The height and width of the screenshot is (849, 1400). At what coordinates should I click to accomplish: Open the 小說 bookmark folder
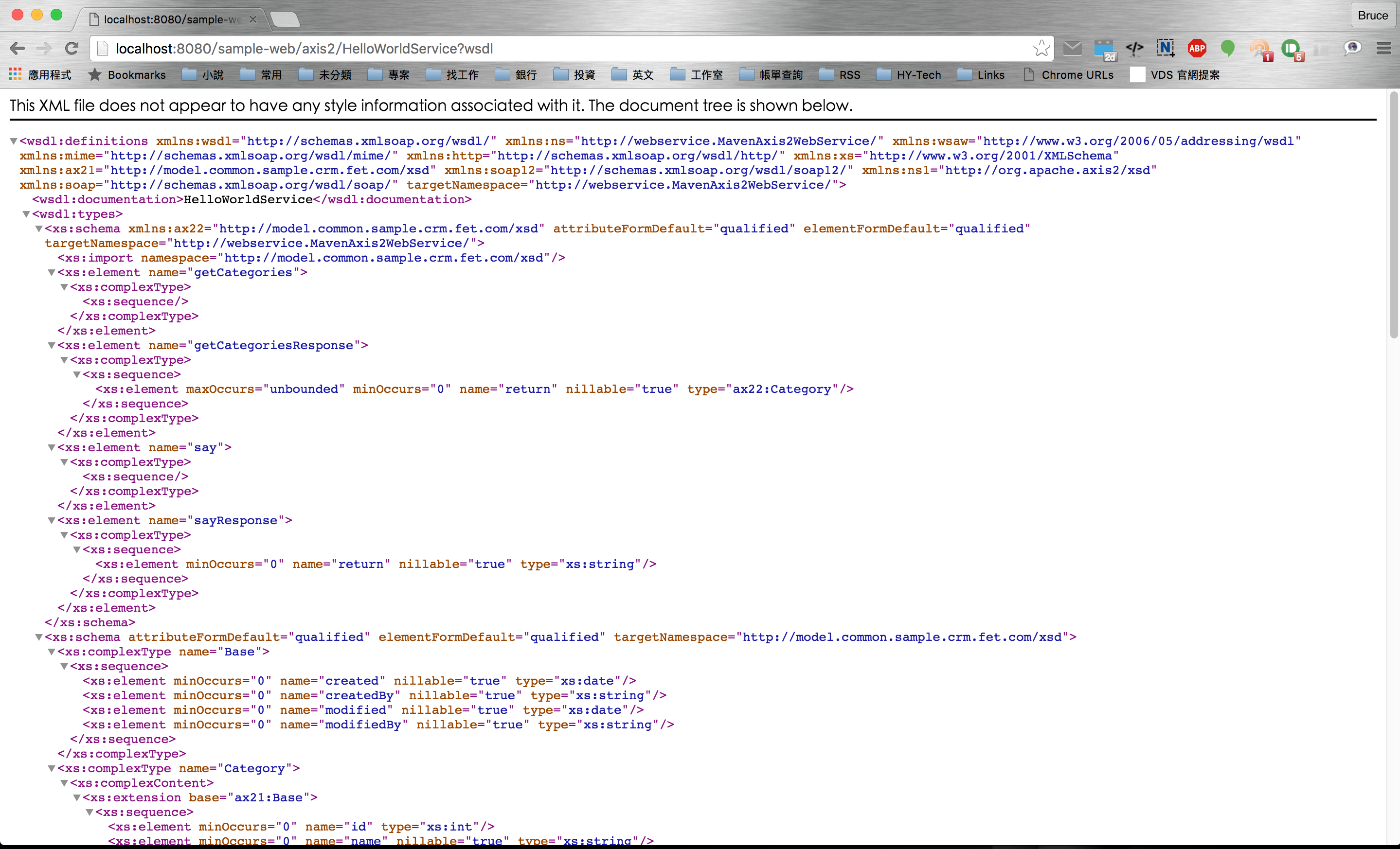click(x=203, y=75)
